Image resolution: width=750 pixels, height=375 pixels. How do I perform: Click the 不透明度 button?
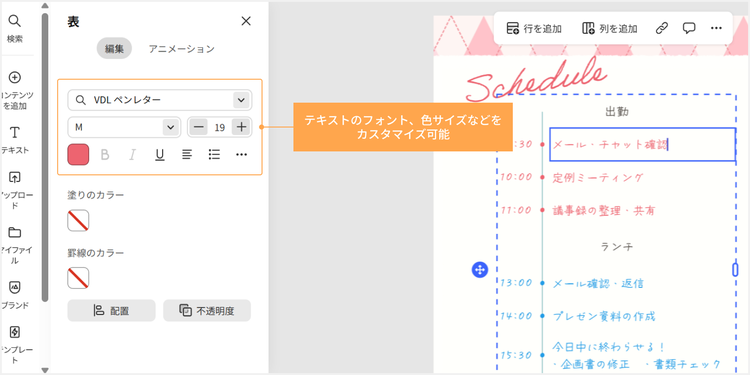pyautogui.click(x=207, y=311)
